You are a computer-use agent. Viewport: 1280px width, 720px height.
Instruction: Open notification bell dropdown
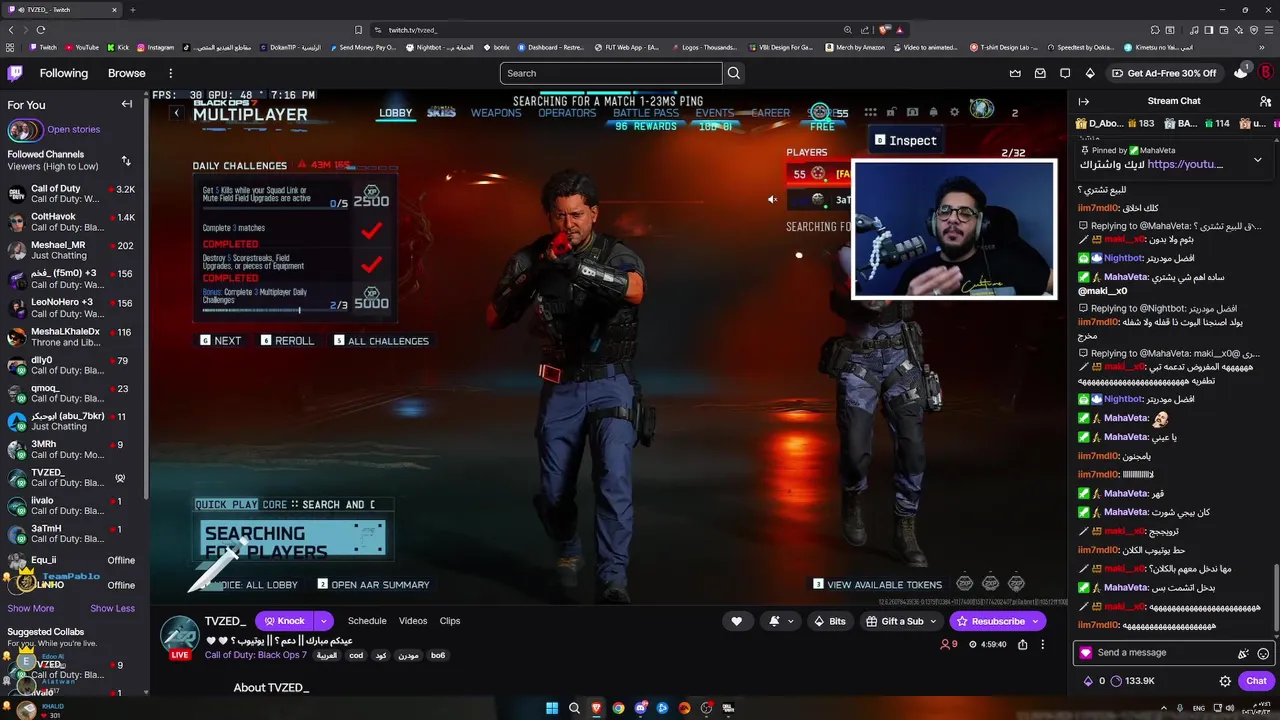[781, 621]
